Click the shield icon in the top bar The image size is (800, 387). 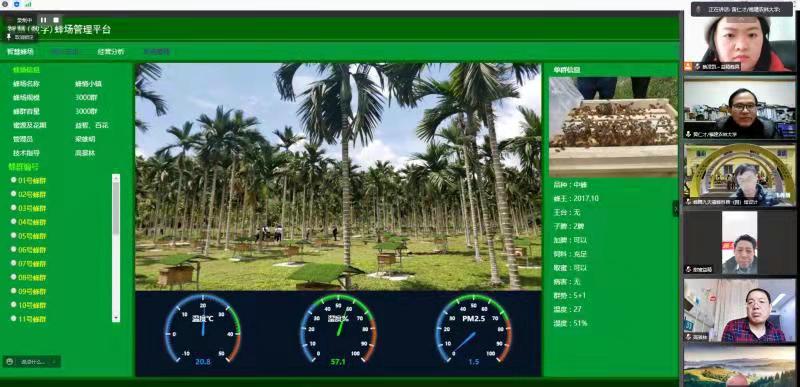16,4
